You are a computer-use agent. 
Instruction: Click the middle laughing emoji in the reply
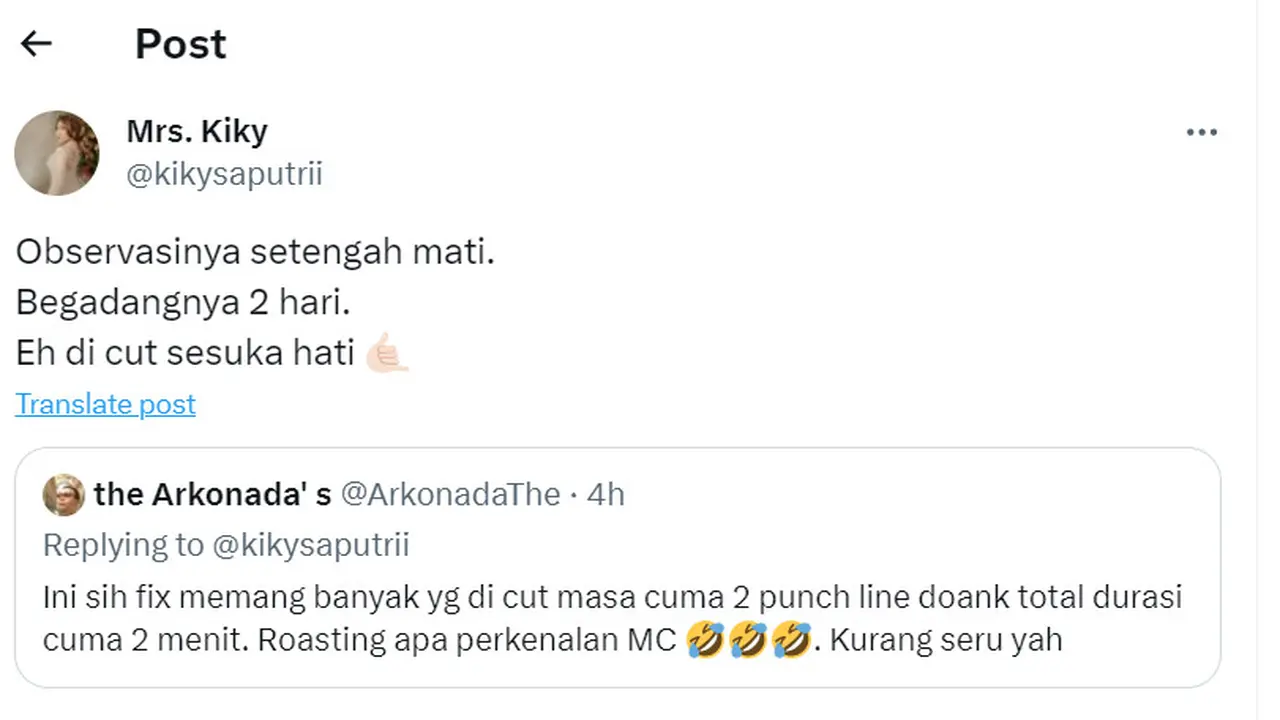748,639
